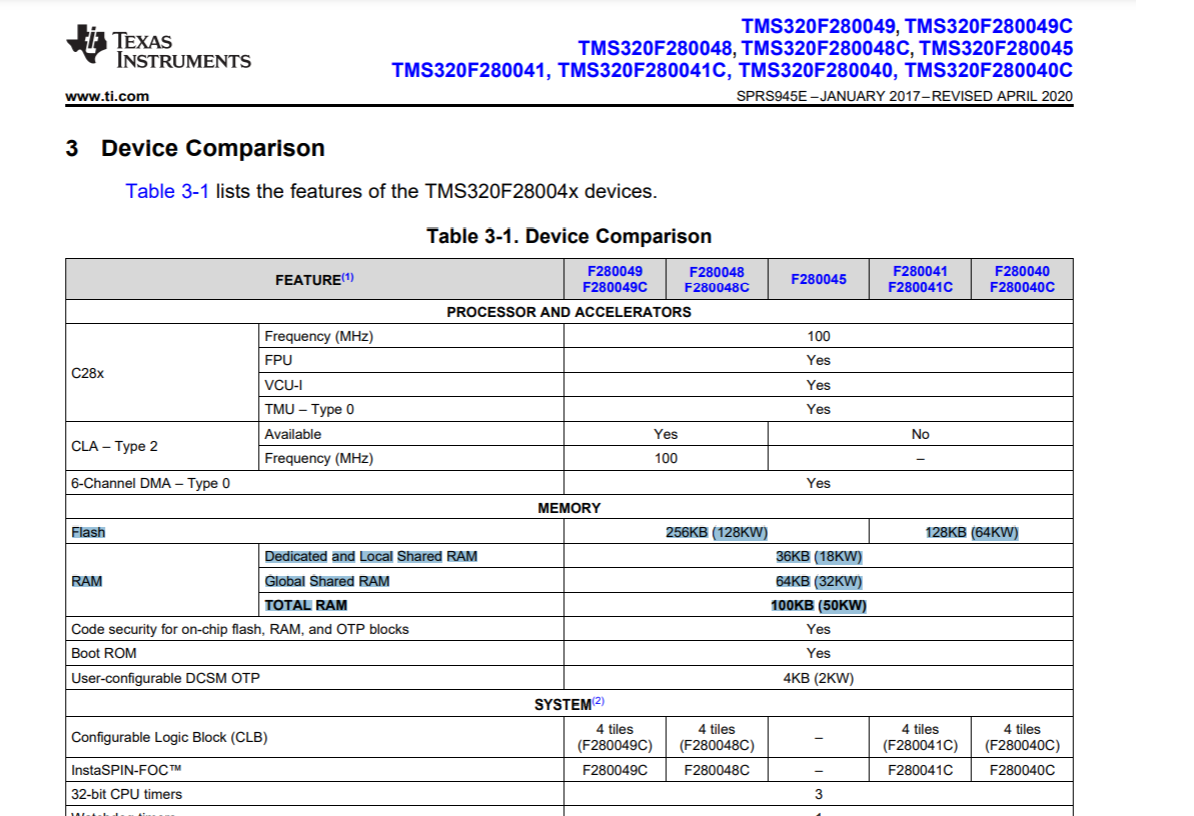Click the 'MEMORY' section row
The image size is (1194, 816).
pyautogui.click(x=569, y=508)
